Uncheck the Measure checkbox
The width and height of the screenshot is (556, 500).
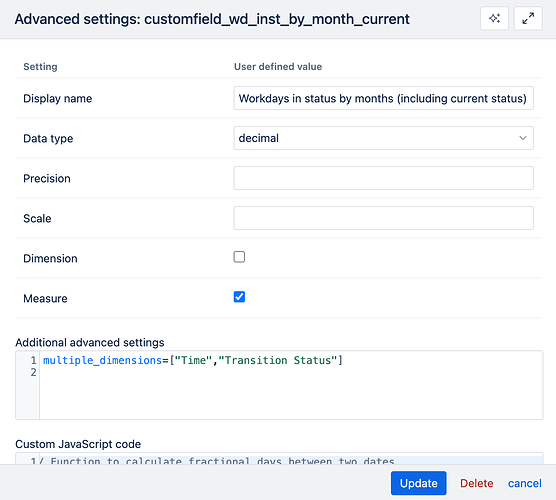(239, 297)
